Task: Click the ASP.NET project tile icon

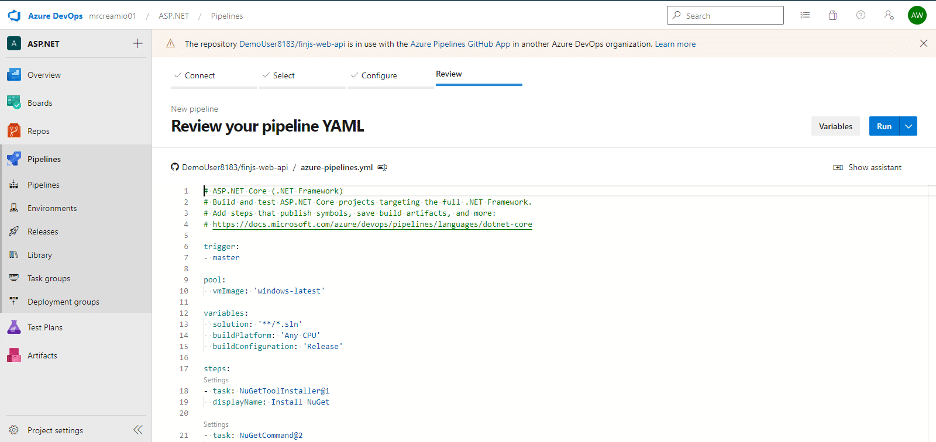Action: 14,44
